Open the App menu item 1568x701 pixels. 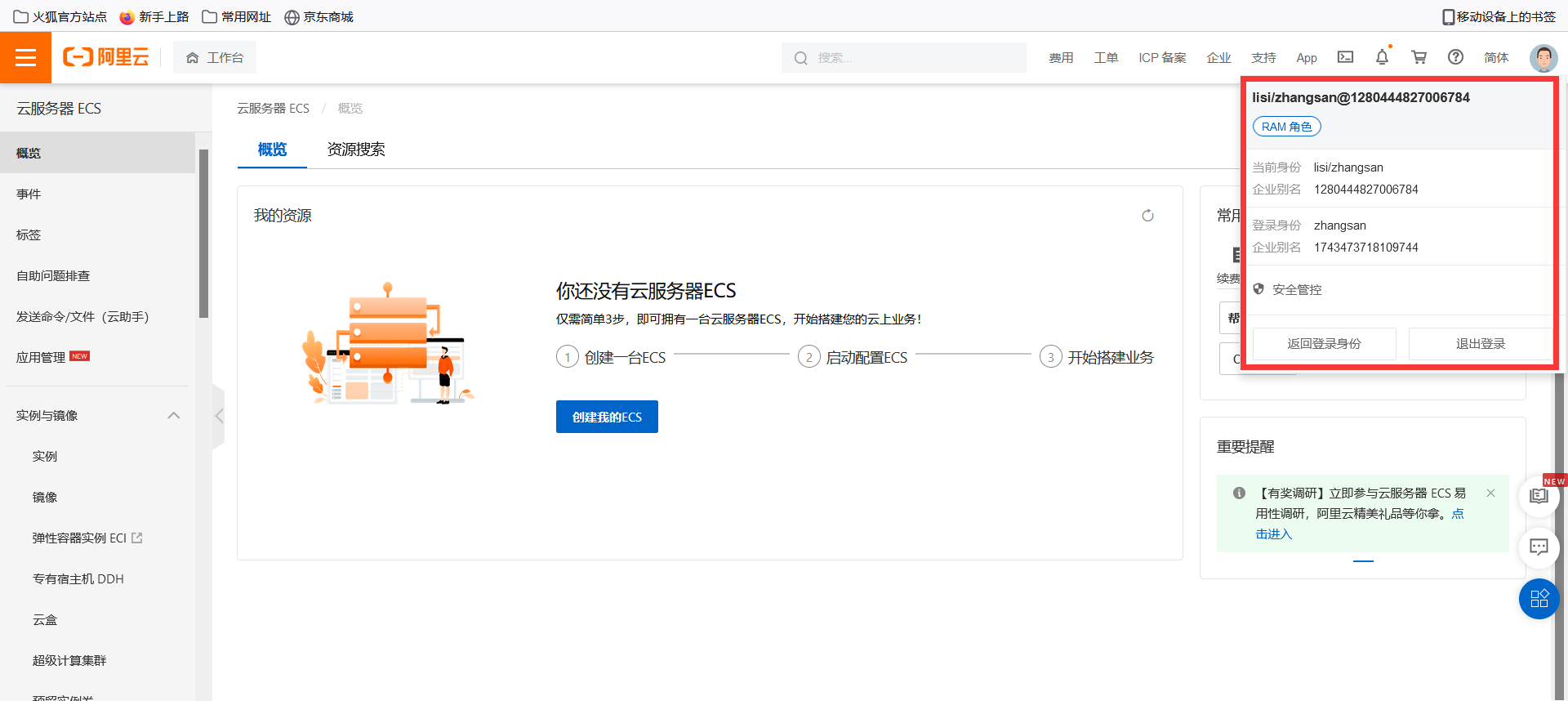point(1307,58)
